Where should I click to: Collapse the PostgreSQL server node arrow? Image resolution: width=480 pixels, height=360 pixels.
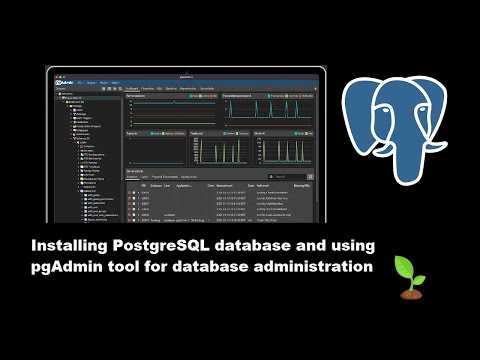(60, 98)
